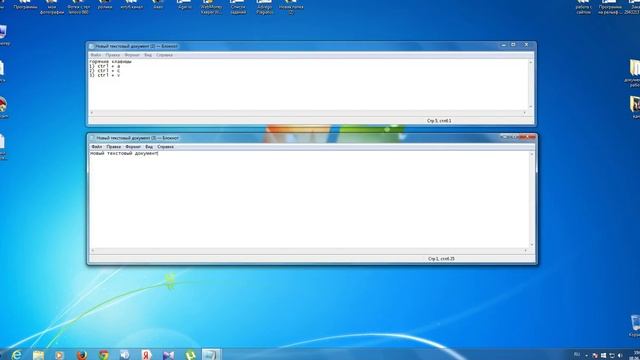The image size is (640, 360).
Task: Select the "ролики" desktop folder
Action: click(x=105, y=5)
